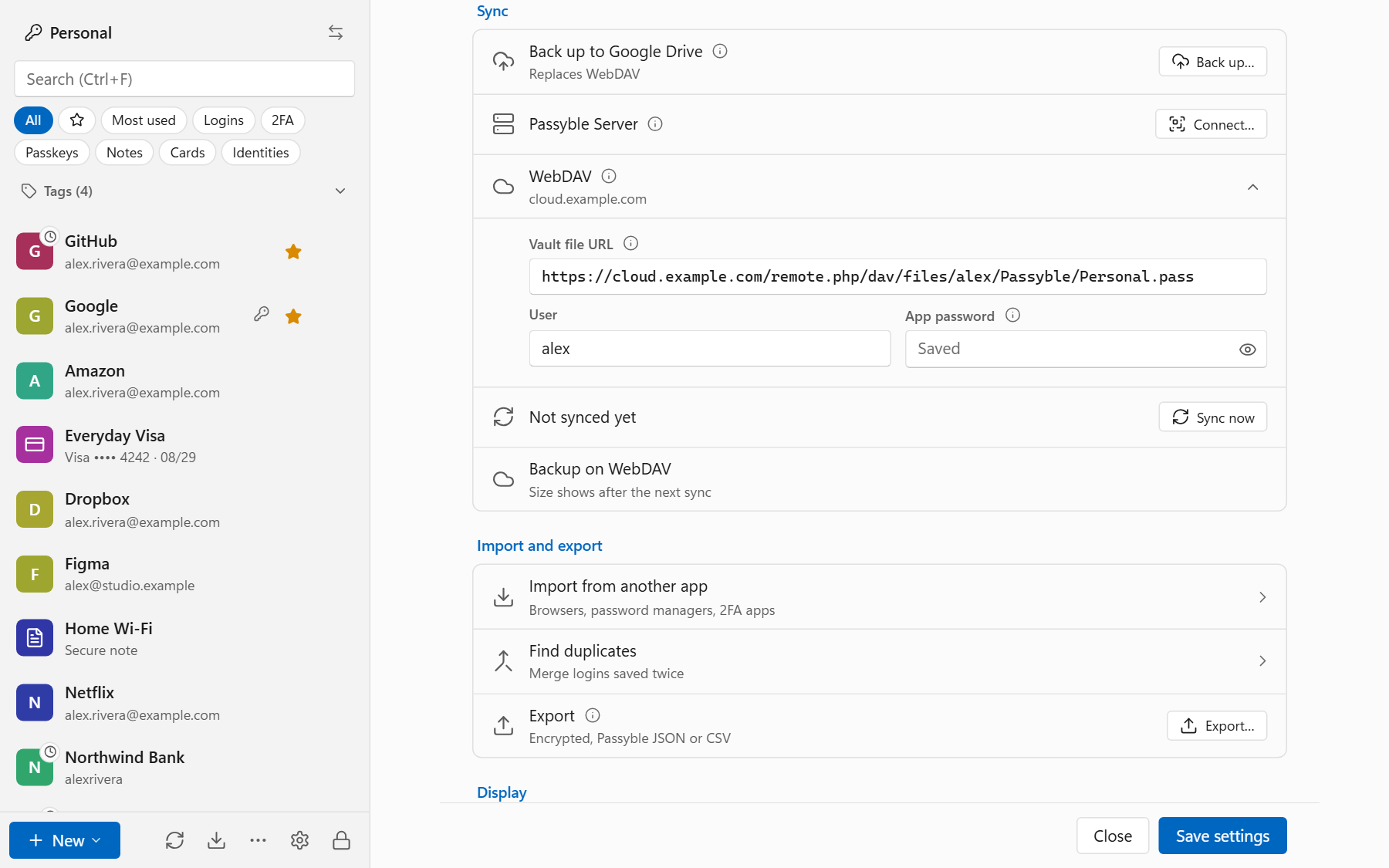Click the Amazon avatar icon
Image resolution: width=1389 pixels, height=868 pixels.
coord(35,381)
